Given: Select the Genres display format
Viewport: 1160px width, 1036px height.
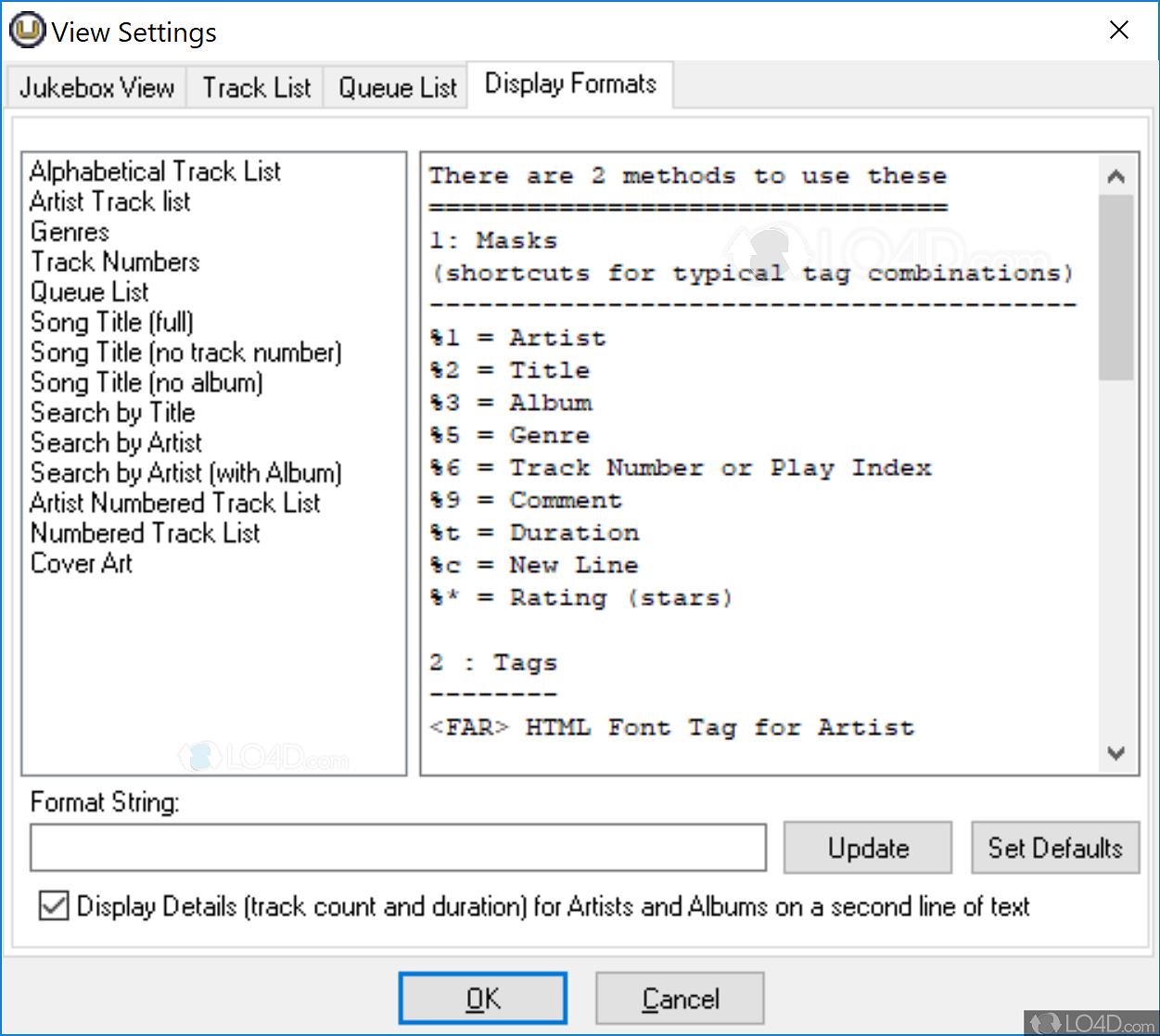Looking at the screenshot, I should tap(69, 231).
